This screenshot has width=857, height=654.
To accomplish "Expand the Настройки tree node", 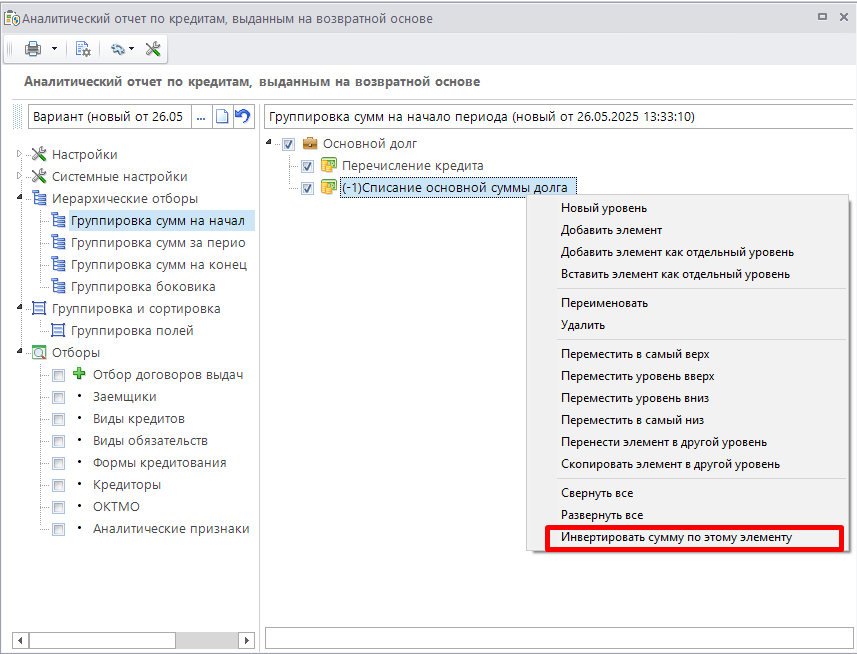I will 19,154.
